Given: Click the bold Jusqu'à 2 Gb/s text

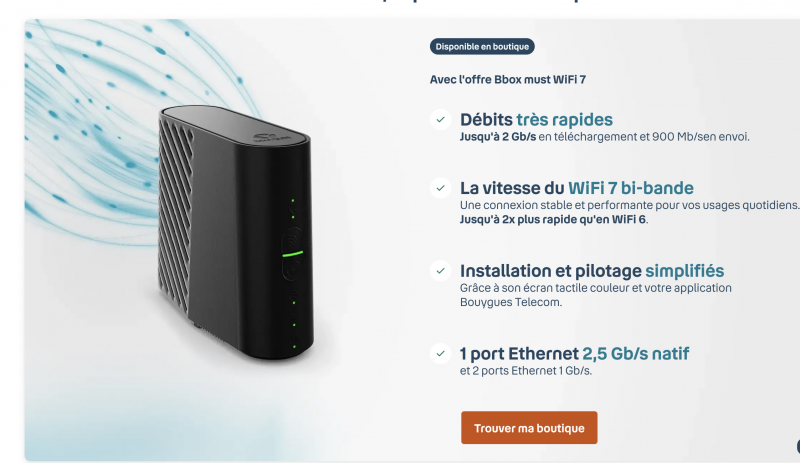Looking at the screenshot, I should point(498,137).
